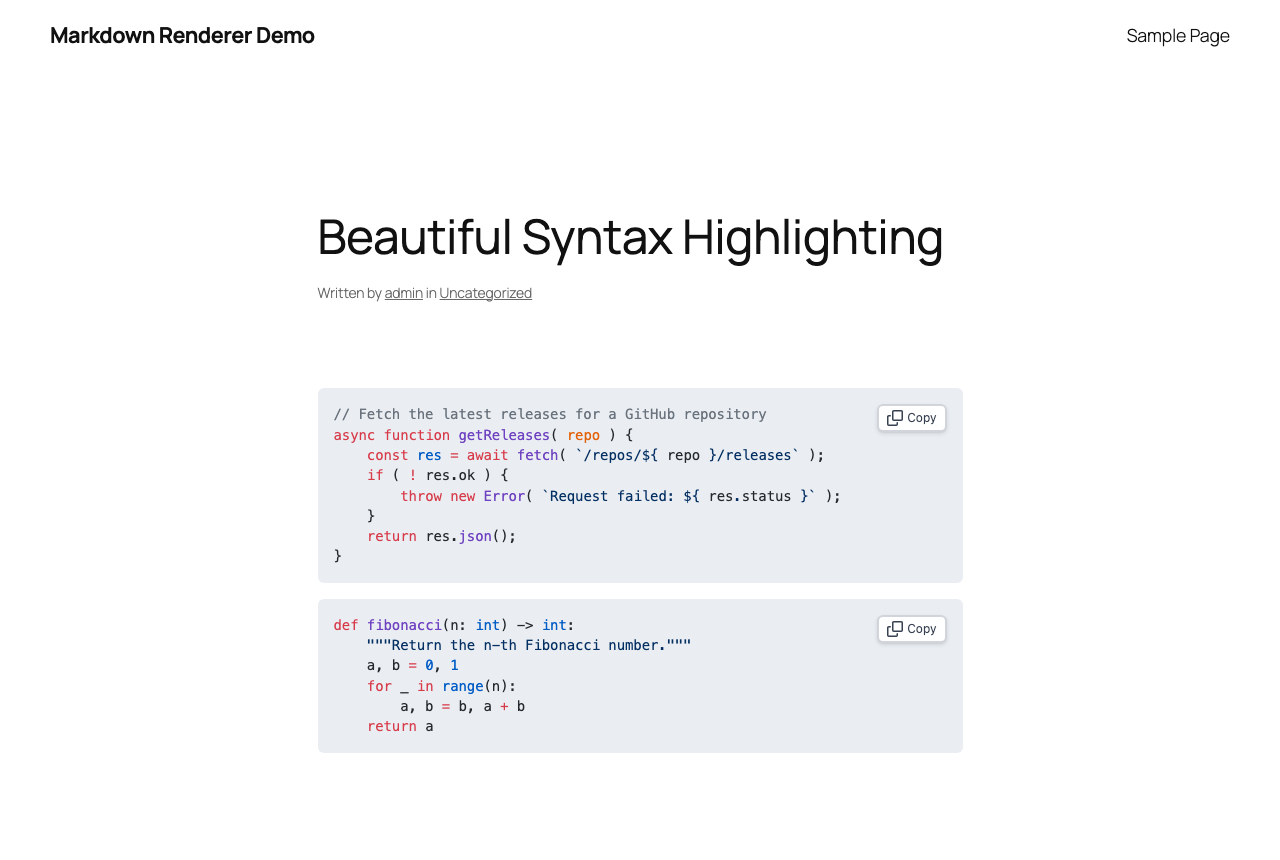
Task: Click the 'for _ in range(n):' line
Action: point(442,686)
